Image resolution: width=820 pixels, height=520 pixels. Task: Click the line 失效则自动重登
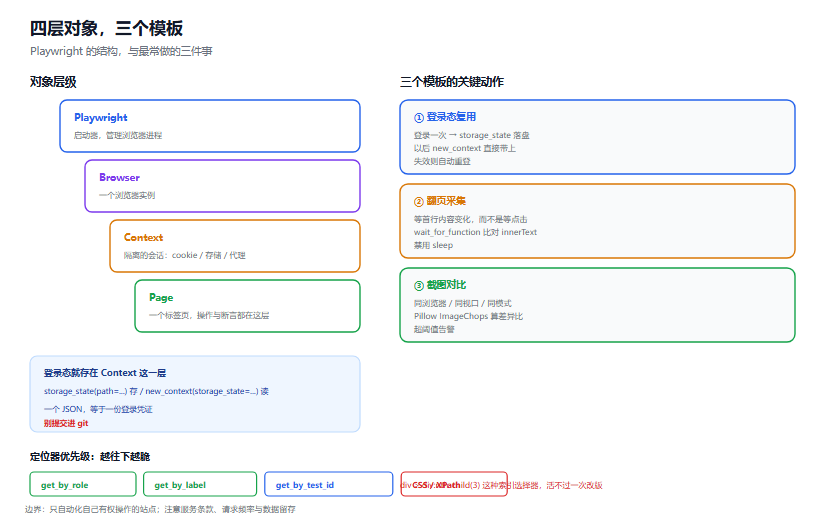(442, 162)
